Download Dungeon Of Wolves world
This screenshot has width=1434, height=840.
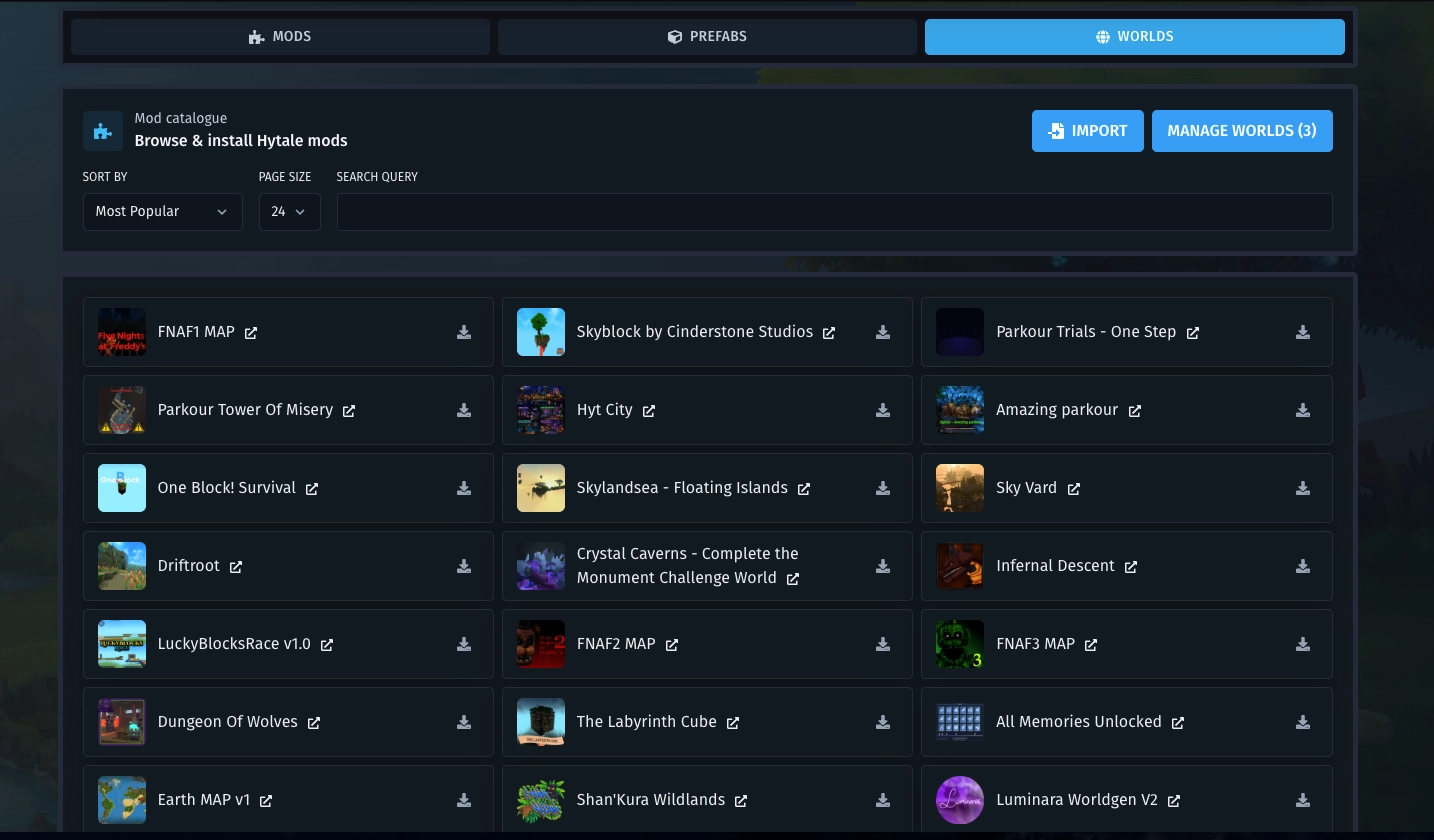(464, 722)
